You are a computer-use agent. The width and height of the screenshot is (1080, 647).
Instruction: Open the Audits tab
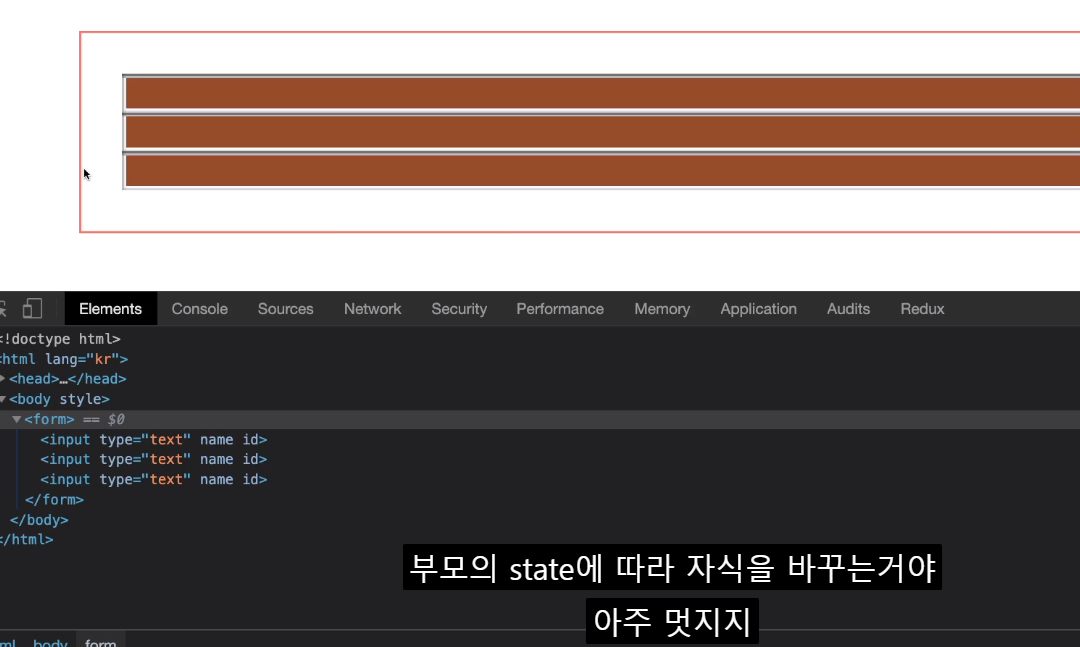(849, 309)
